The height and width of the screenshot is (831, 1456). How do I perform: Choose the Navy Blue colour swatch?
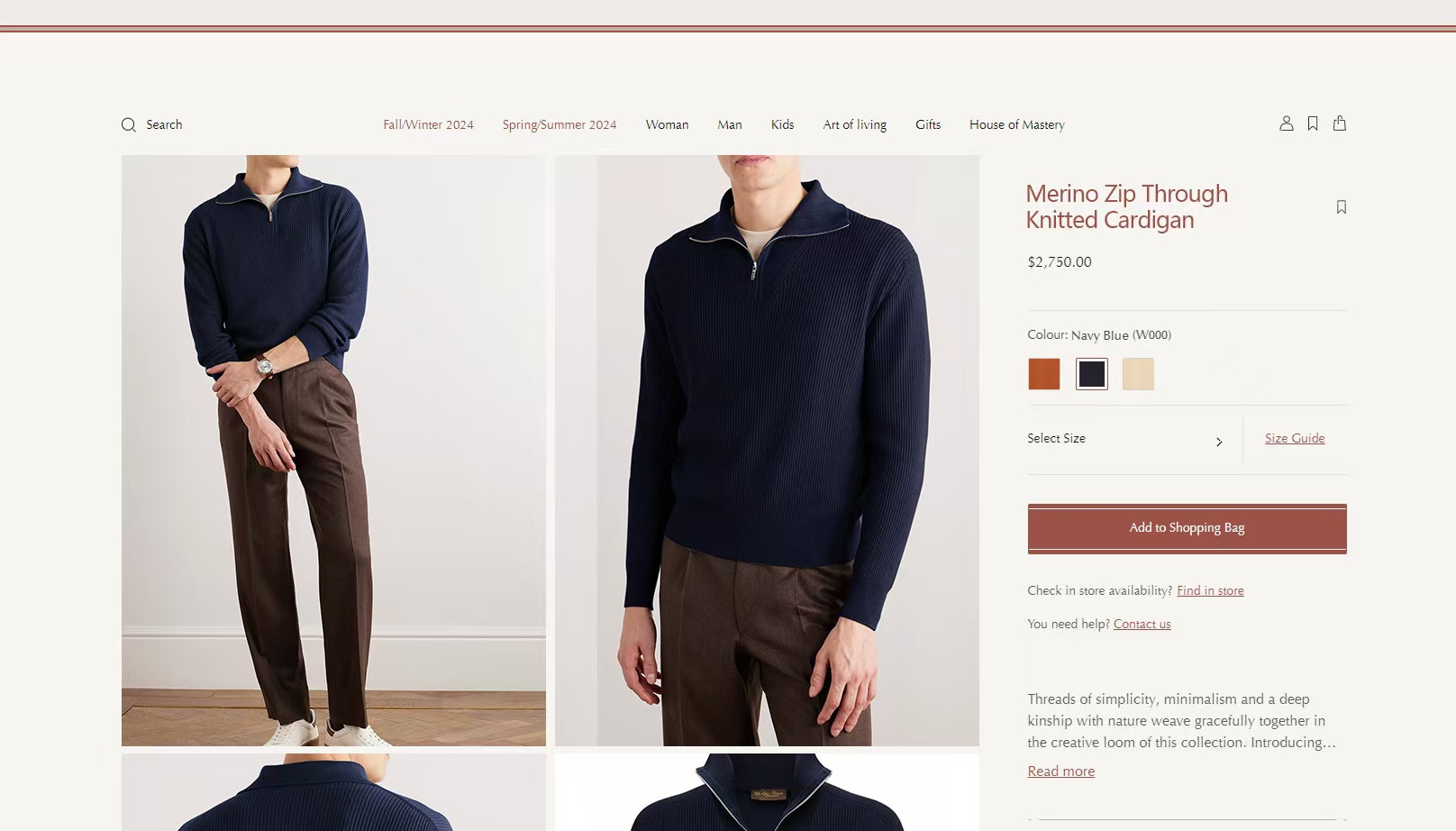[1092, 374]
